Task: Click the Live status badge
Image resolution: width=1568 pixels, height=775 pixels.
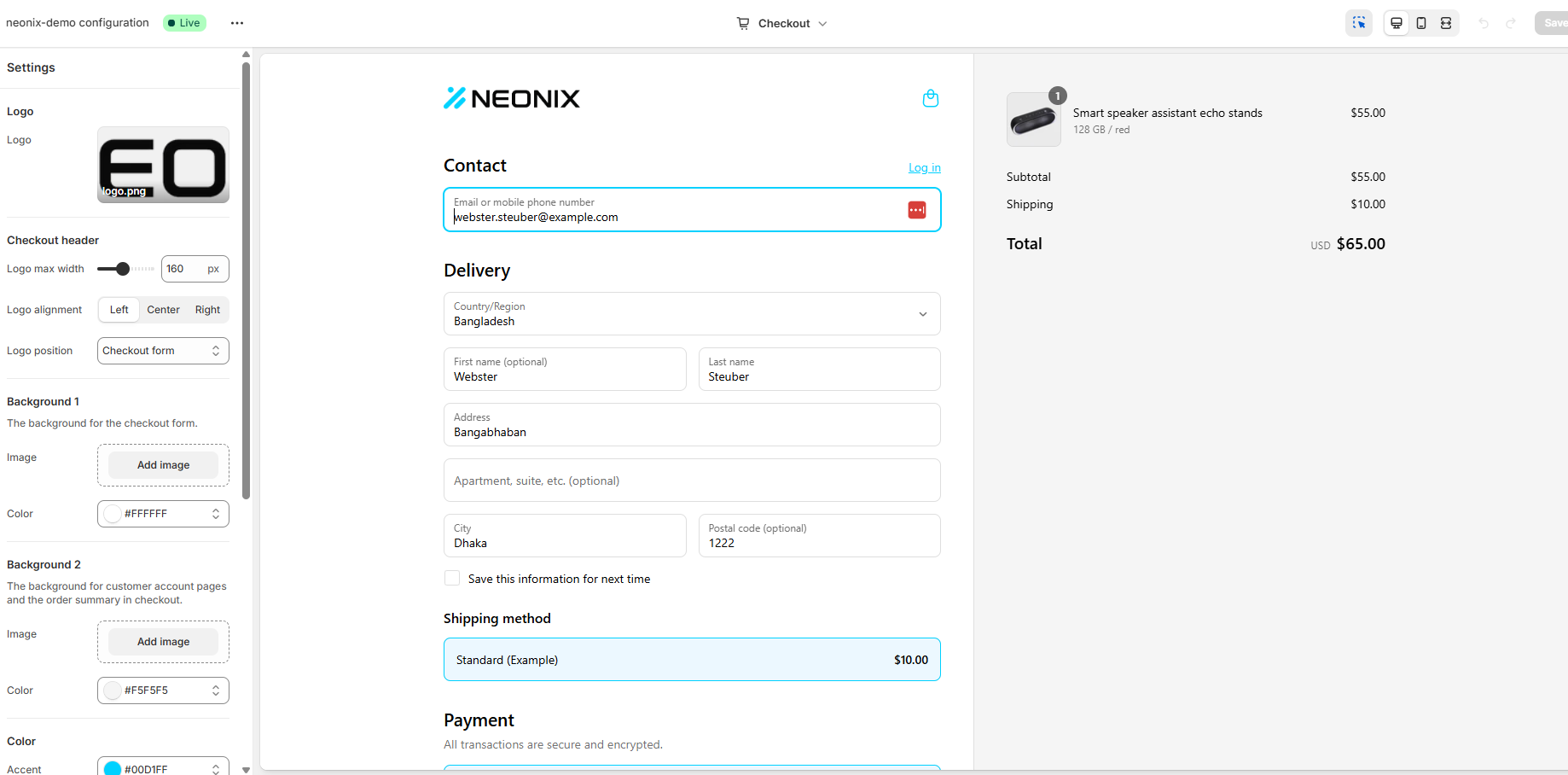Action: pyautogui.click(x=185, y=23)
